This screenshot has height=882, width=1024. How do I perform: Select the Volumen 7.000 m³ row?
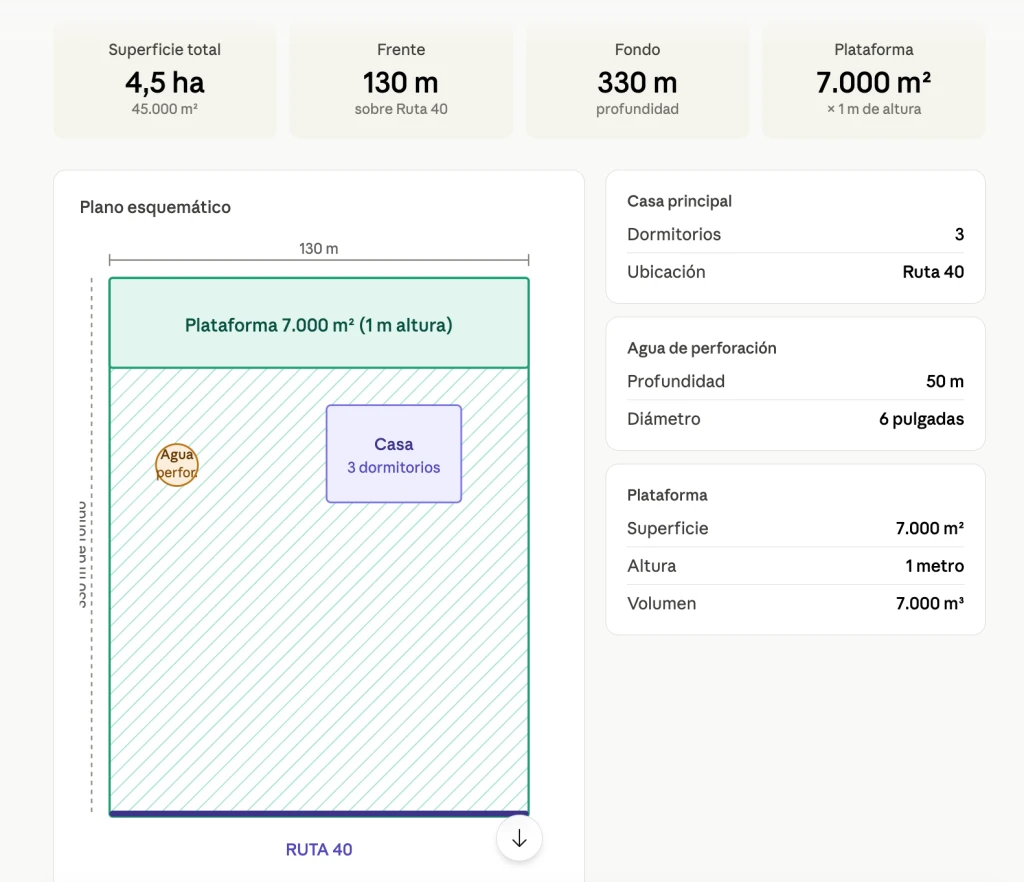click(795, 603)
